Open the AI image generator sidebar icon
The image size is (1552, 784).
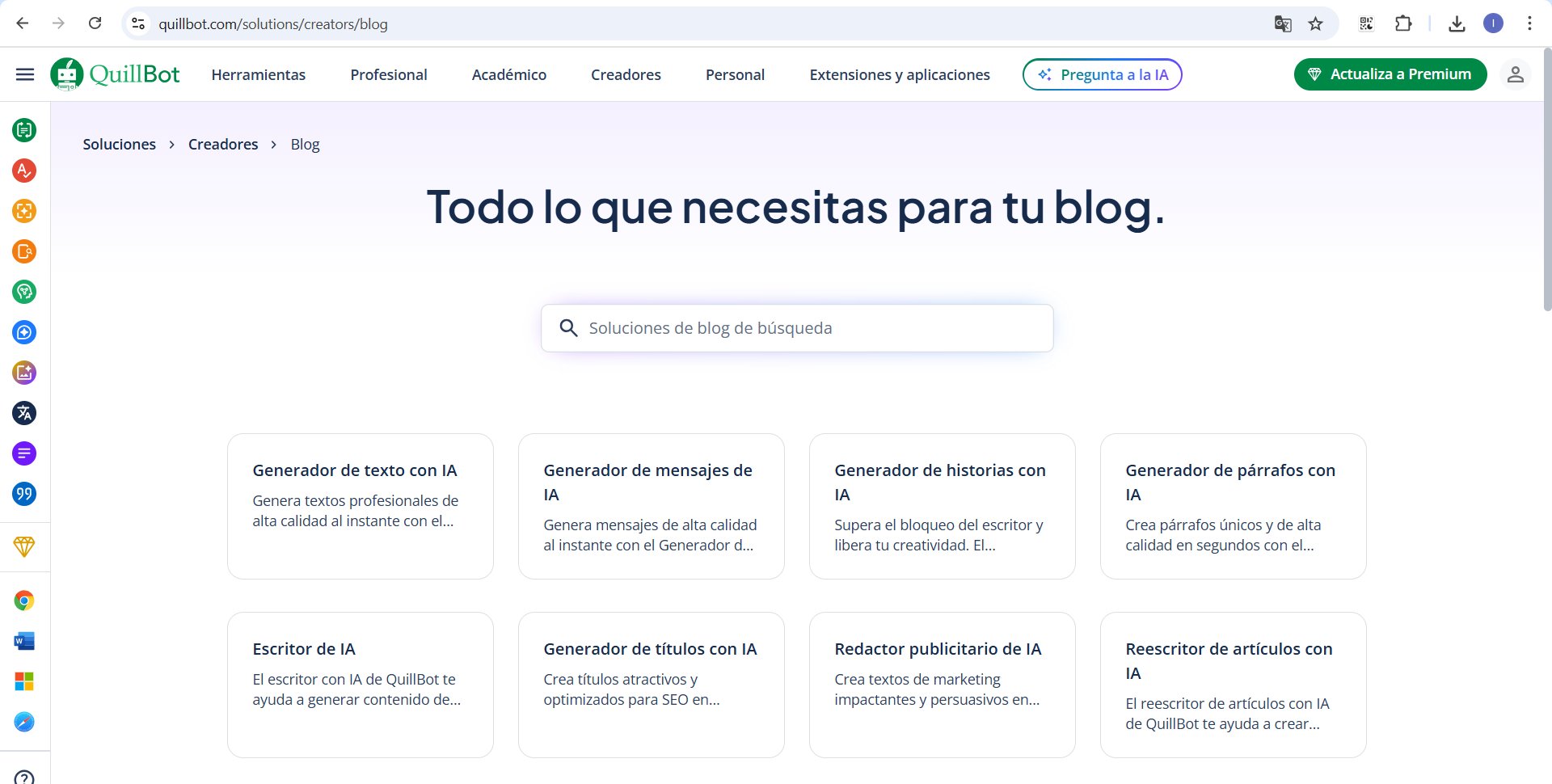pyautogui.click(x=24, y=373)
